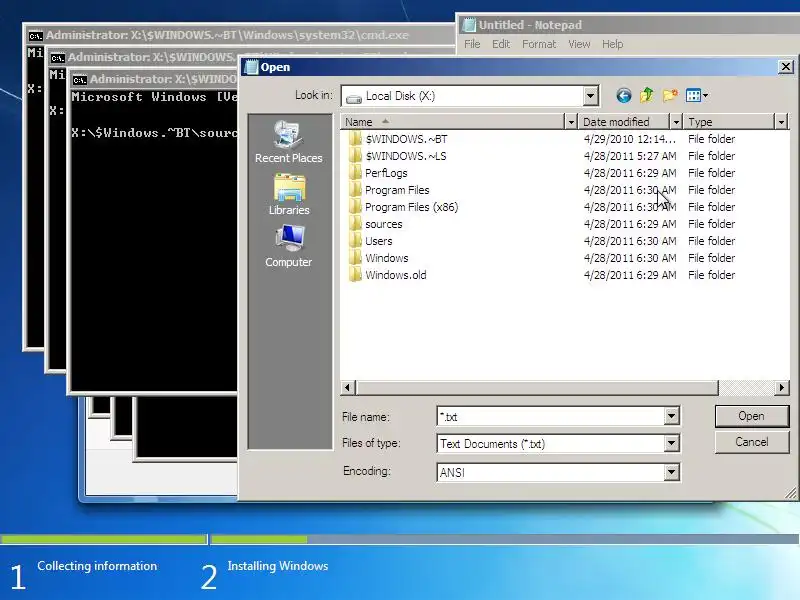800x600 pixels.
Task: Open Files of type dropdown
Action: tap(671, 443)
